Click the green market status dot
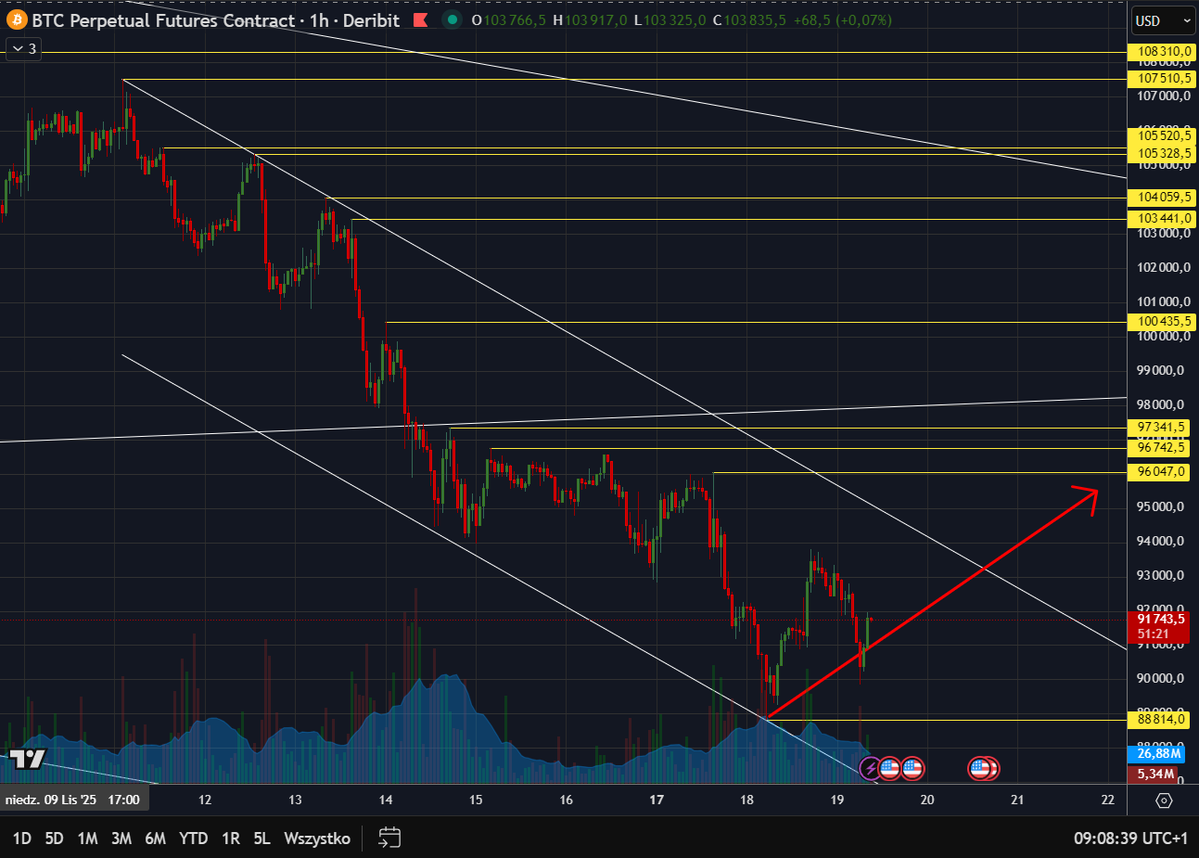Viewport: 1199px width, 858px height. pyautogui.click(x=453, y=21)
